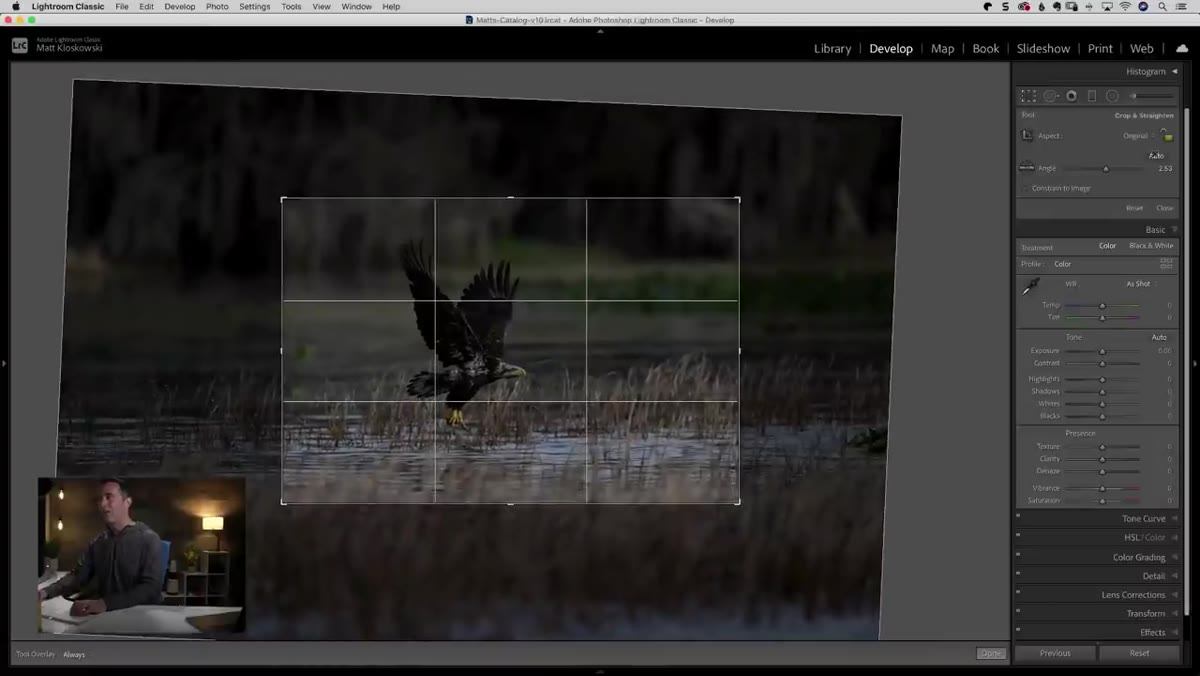The width and height of the screenshot is (1200, 676).
Task: Switch to the Map module
Action: point(942,48)
